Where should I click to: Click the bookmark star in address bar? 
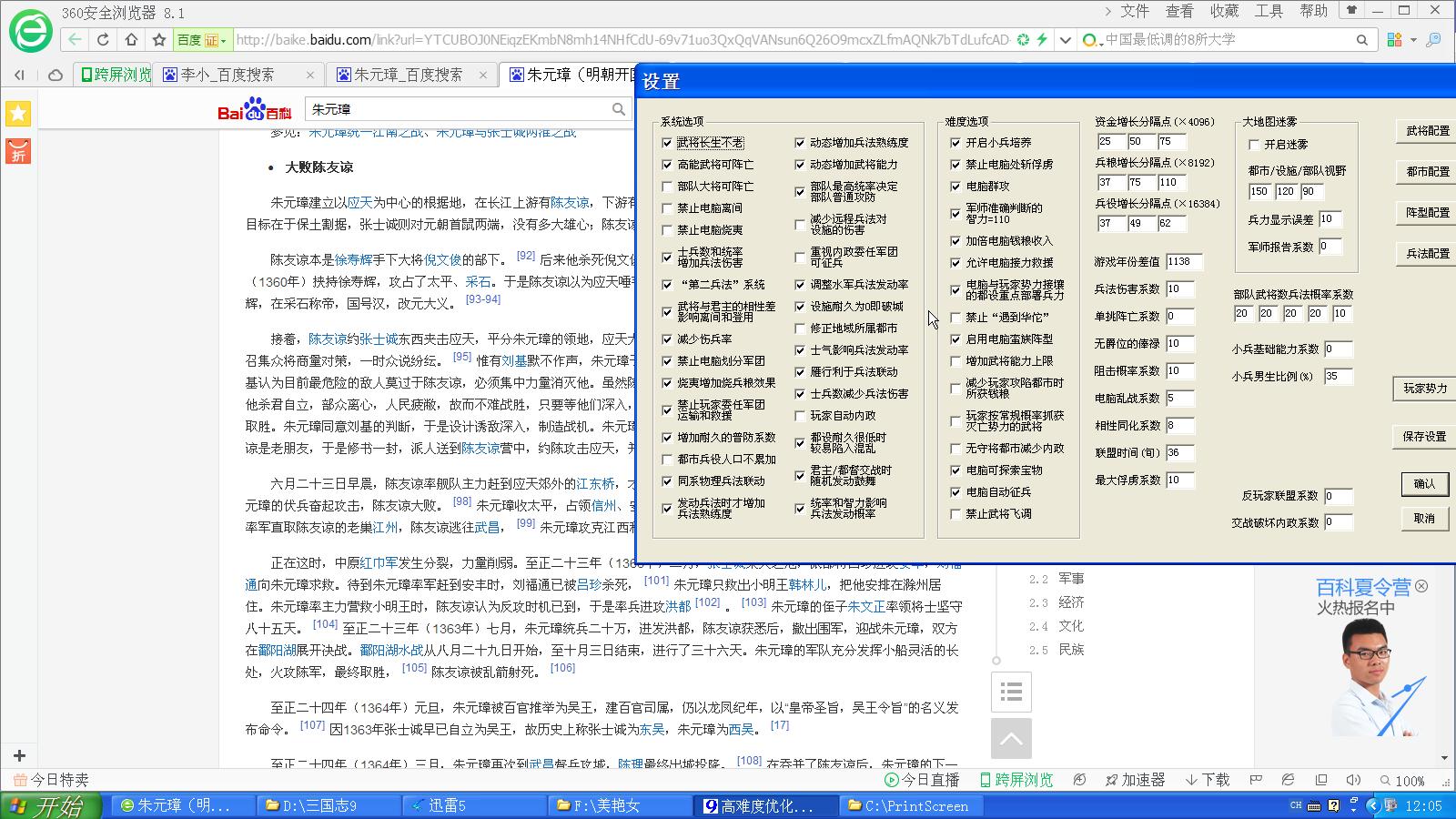pos(159,40)
